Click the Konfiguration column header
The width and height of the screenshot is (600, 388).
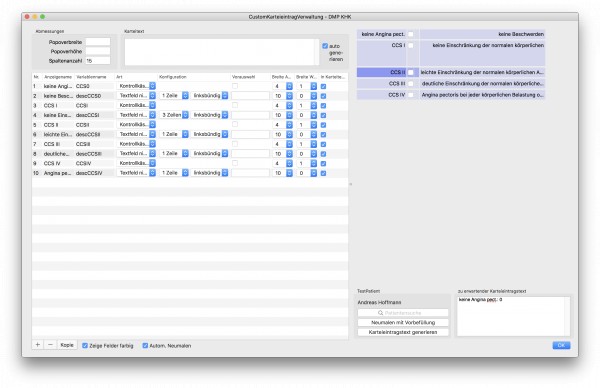point(173,77)
